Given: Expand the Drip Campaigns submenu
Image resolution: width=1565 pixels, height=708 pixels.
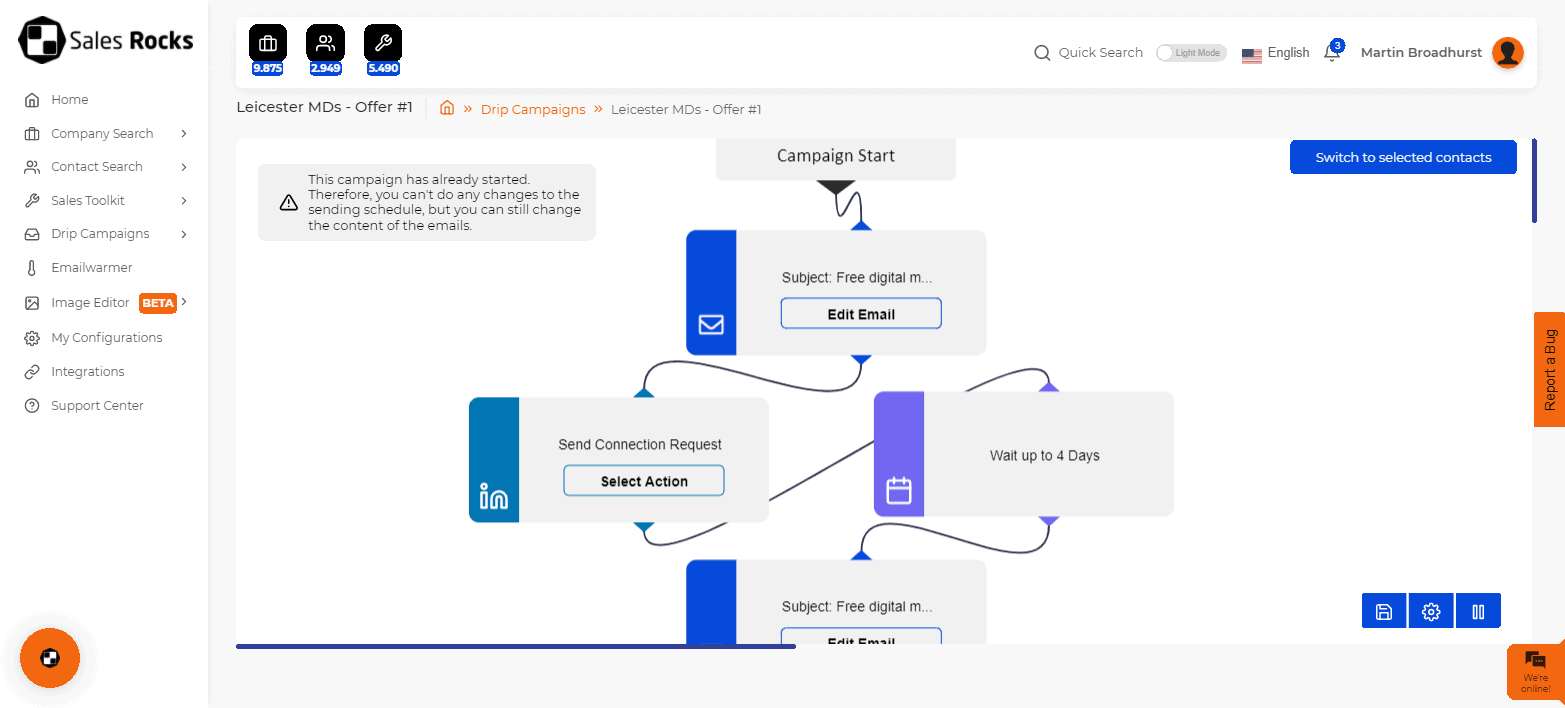Looking at the screenshot, I should pos(184,234).
